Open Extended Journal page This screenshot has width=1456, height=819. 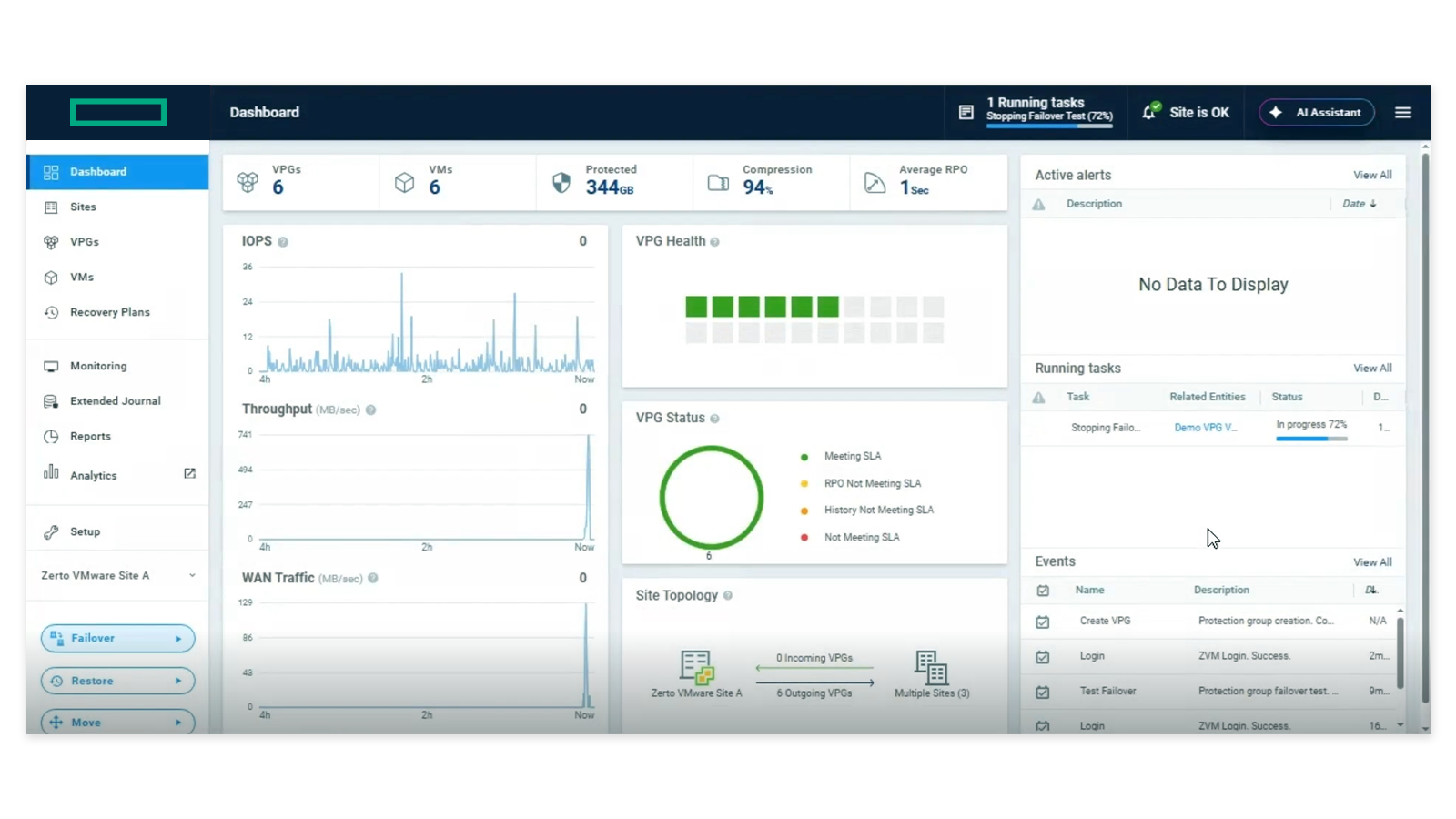(117, 401)
